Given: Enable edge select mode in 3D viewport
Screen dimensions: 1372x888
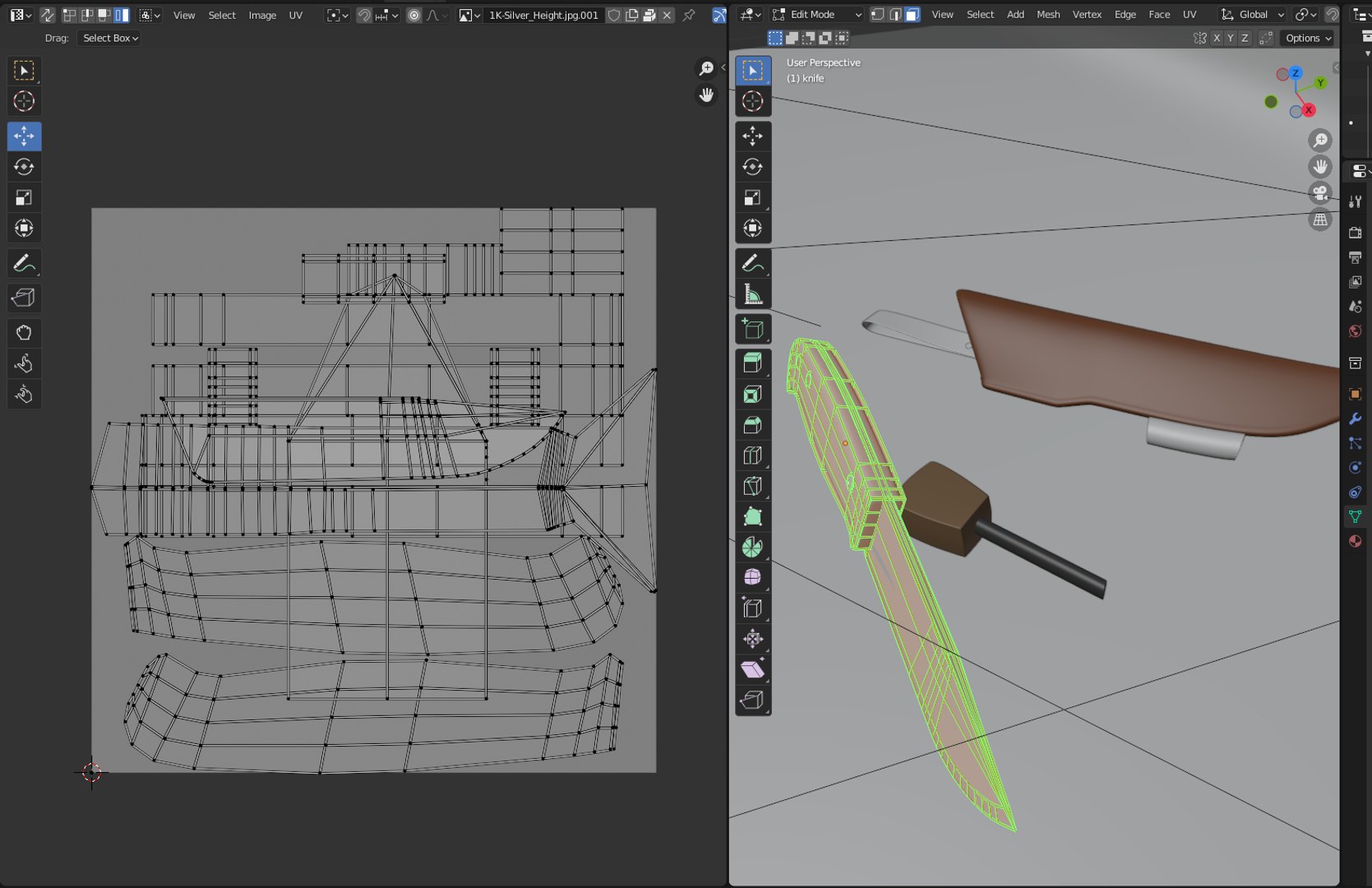Looking at the screenshot, I should pyautogui.click(x=895, y=14).
